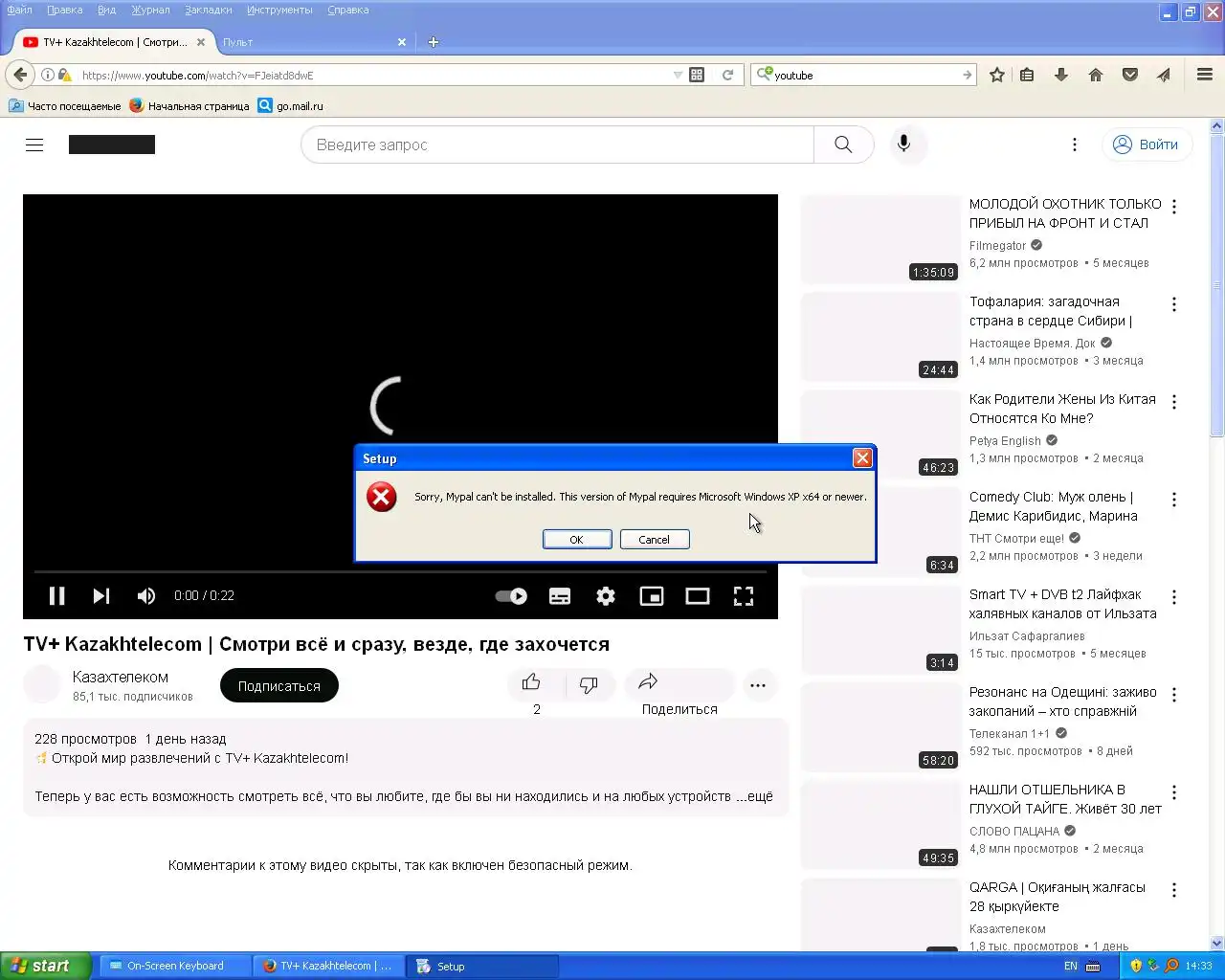Open go.mail.ru bookmark
Screen dimensions: 1225x980
[291, 106]
